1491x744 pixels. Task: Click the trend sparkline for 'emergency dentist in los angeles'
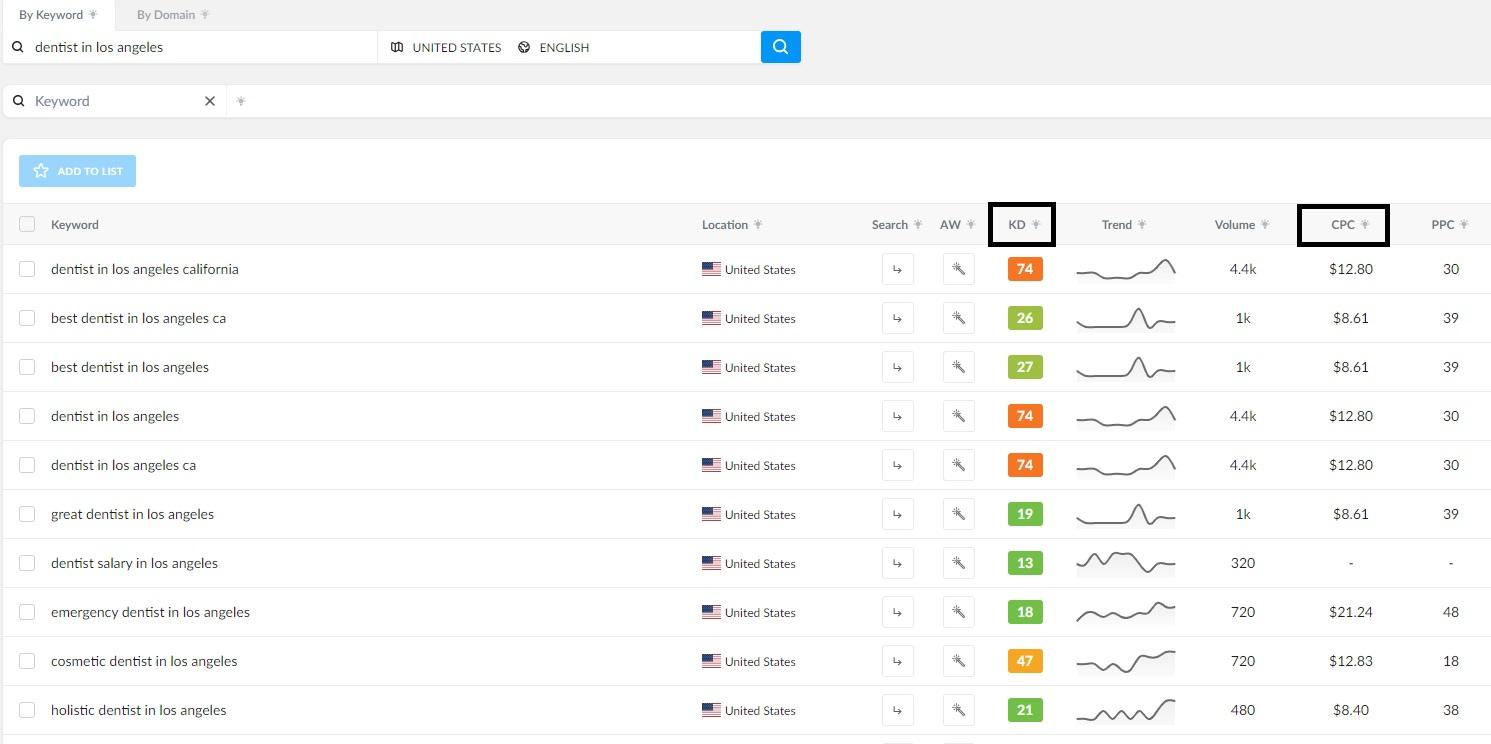(x=1125, y=612)
